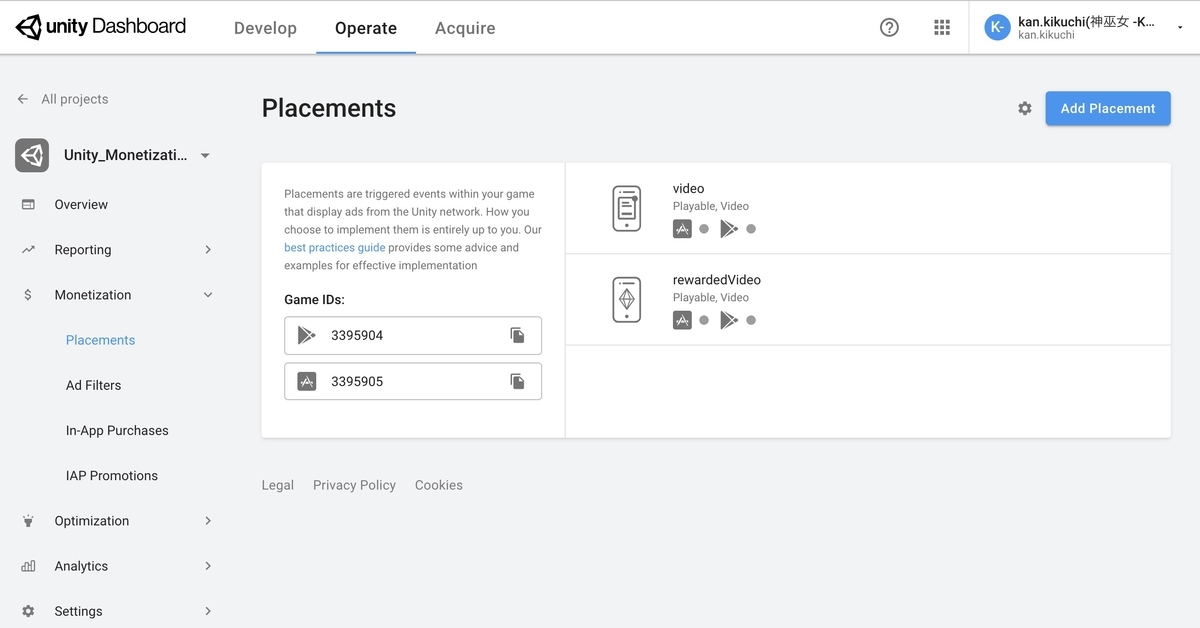Open the help question mark icon

(x=889, y=27)
